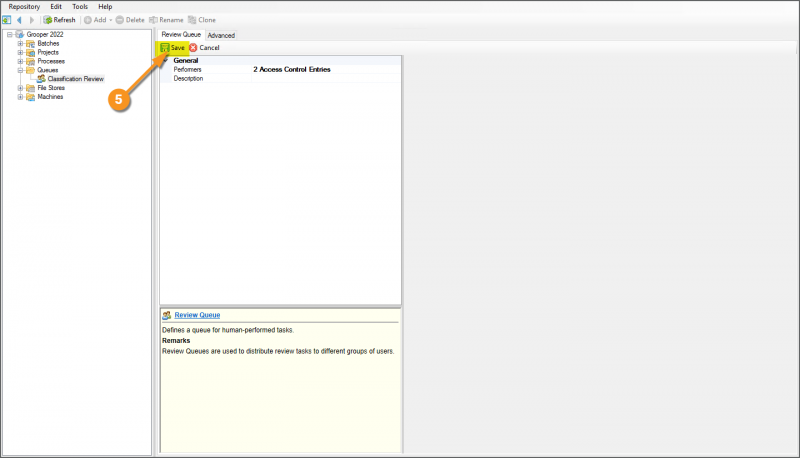Open the Help menu
800x458 pixels.
[x=105, y=7]
